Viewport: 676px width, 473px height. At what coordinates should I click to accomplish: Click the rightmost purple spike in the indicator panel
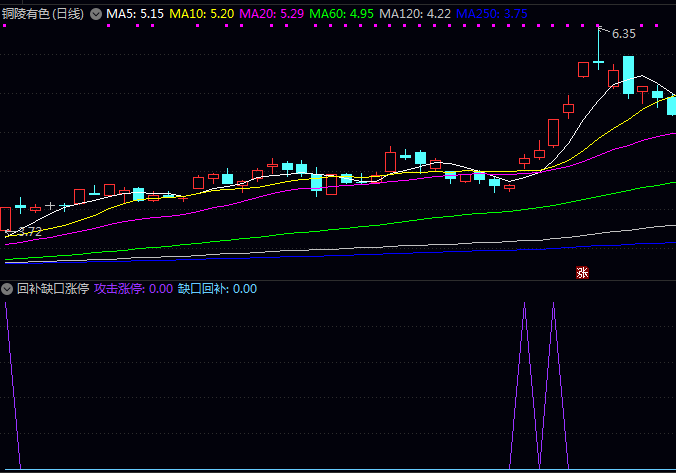click(553, 310)
